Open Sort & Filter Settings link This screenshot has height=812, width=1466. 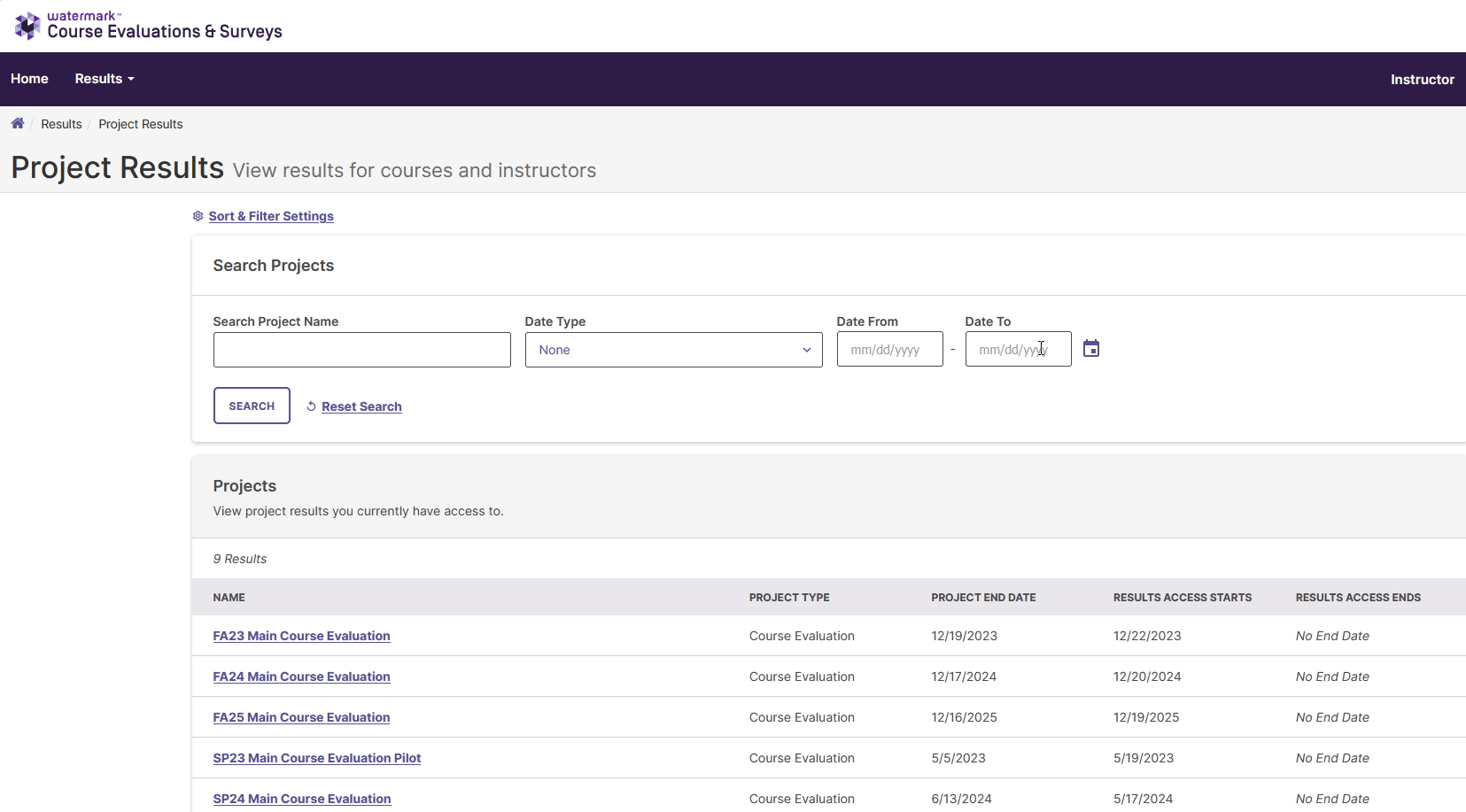click(x=271, y=216)
